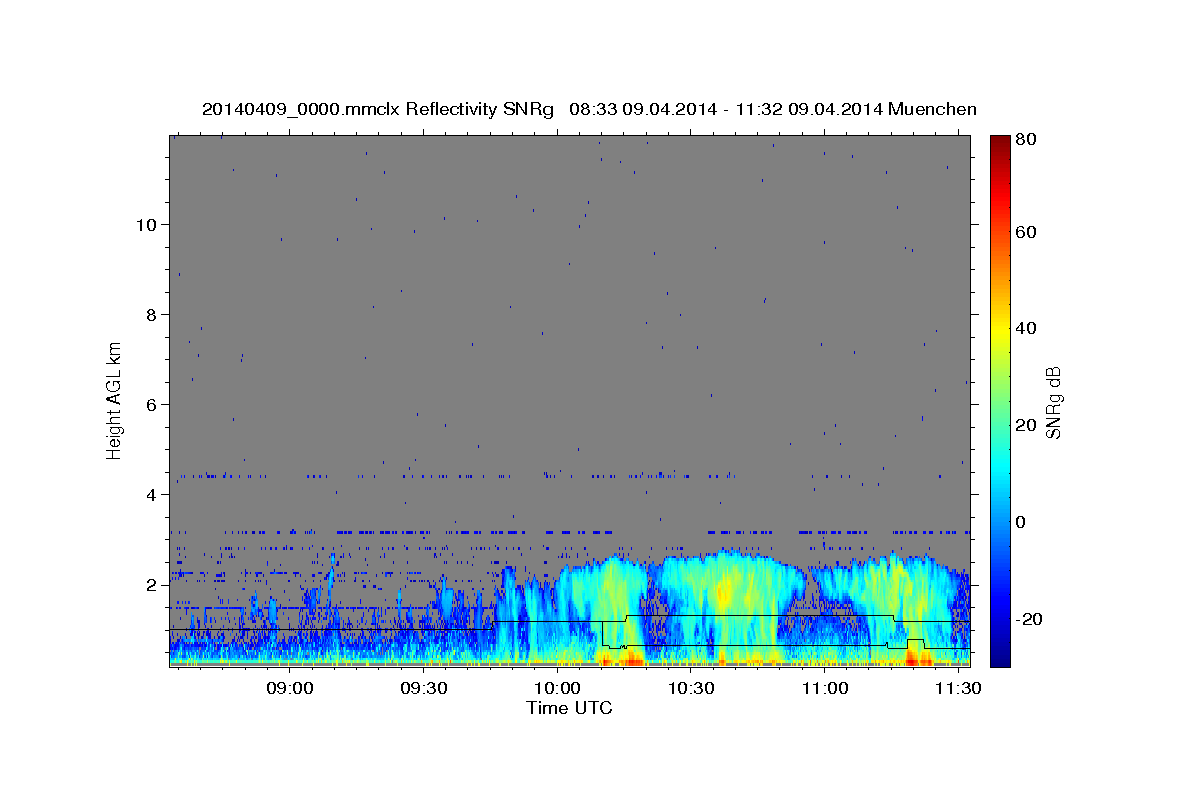Click the plot title starting '20140409_0000.mmclx Reflectivity SNRg'
The height and width of the screenshot is (800, 1200).
point(589,109)
